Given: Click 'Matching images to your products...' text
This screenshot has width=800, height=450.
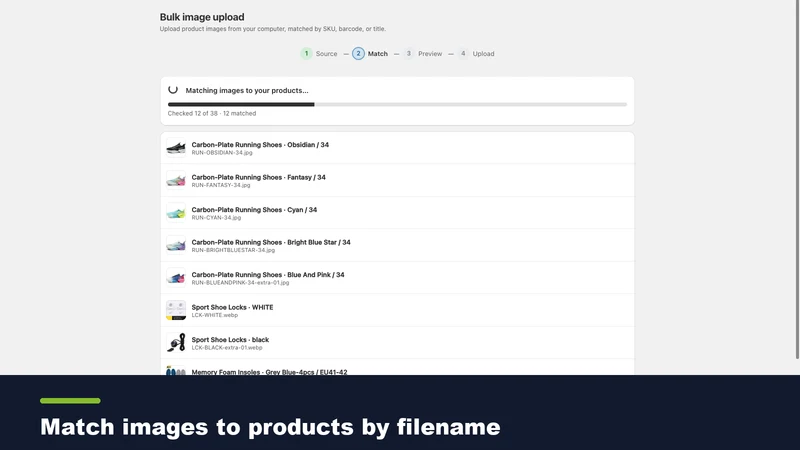Looking at the screenshot, I should [x=247, y=90].
